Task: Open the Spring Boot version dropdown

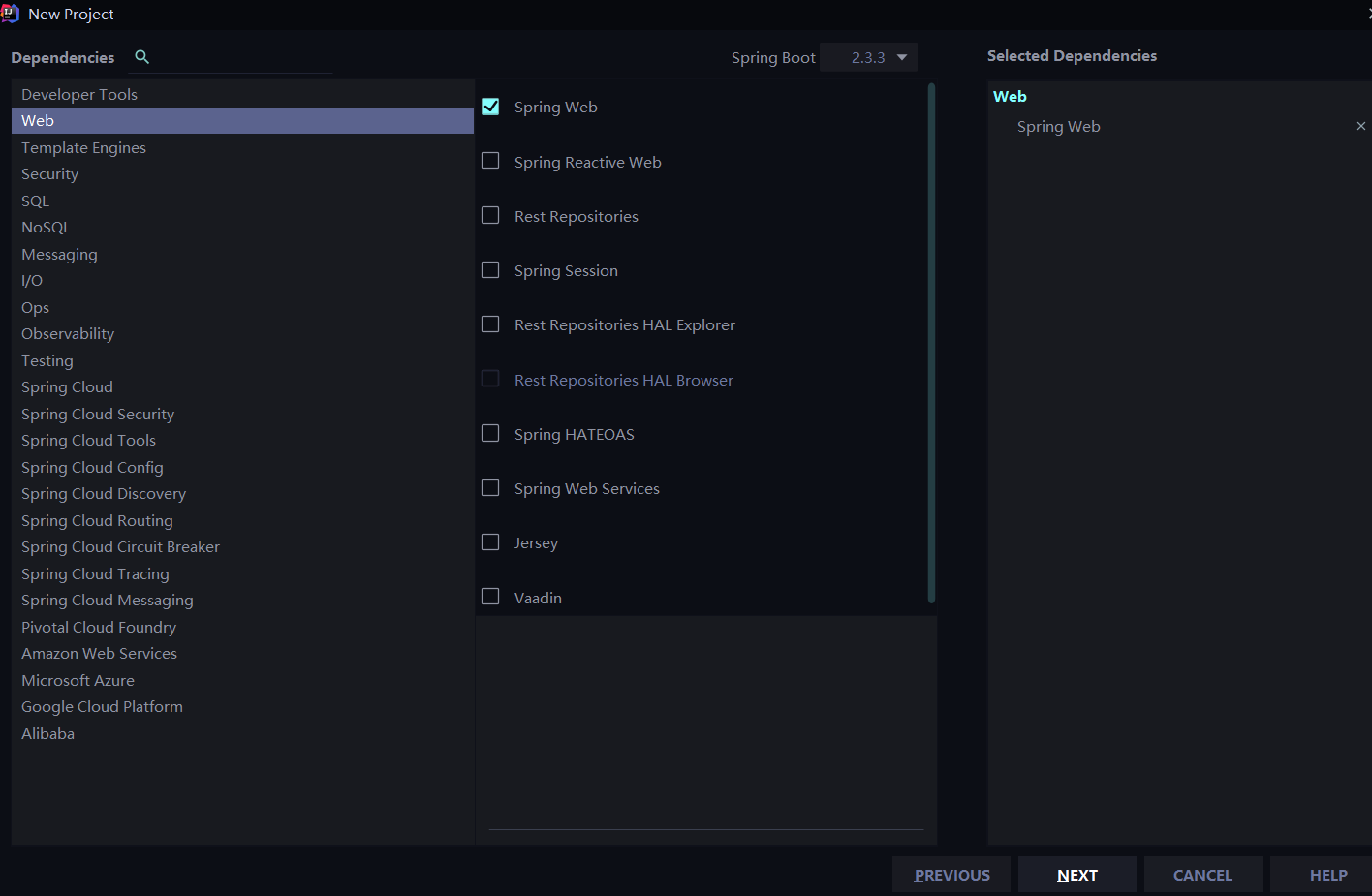Action: tap(868, 57)
